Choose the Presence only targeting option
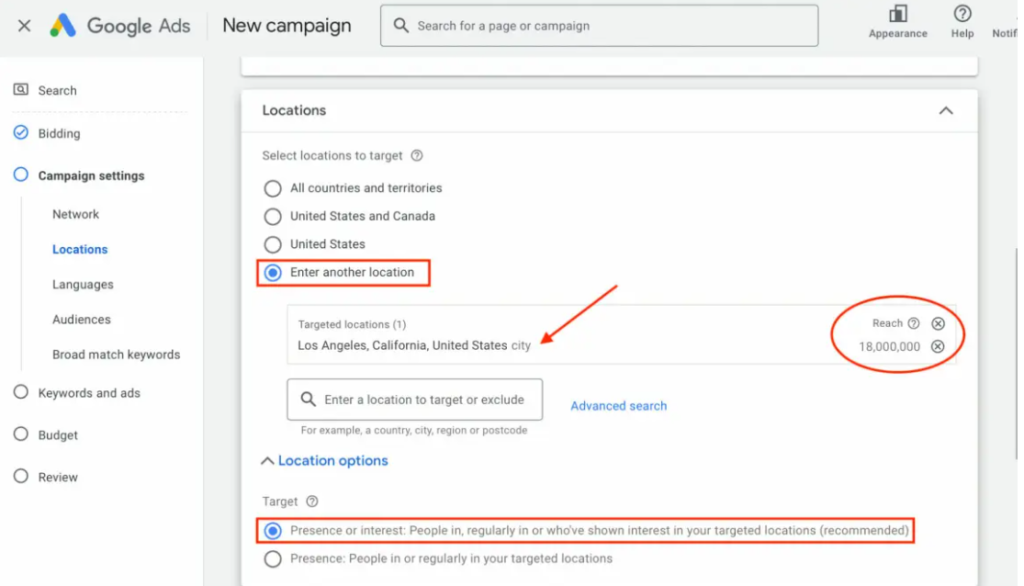Screen dimensions: 1024x586 [272, 559]
